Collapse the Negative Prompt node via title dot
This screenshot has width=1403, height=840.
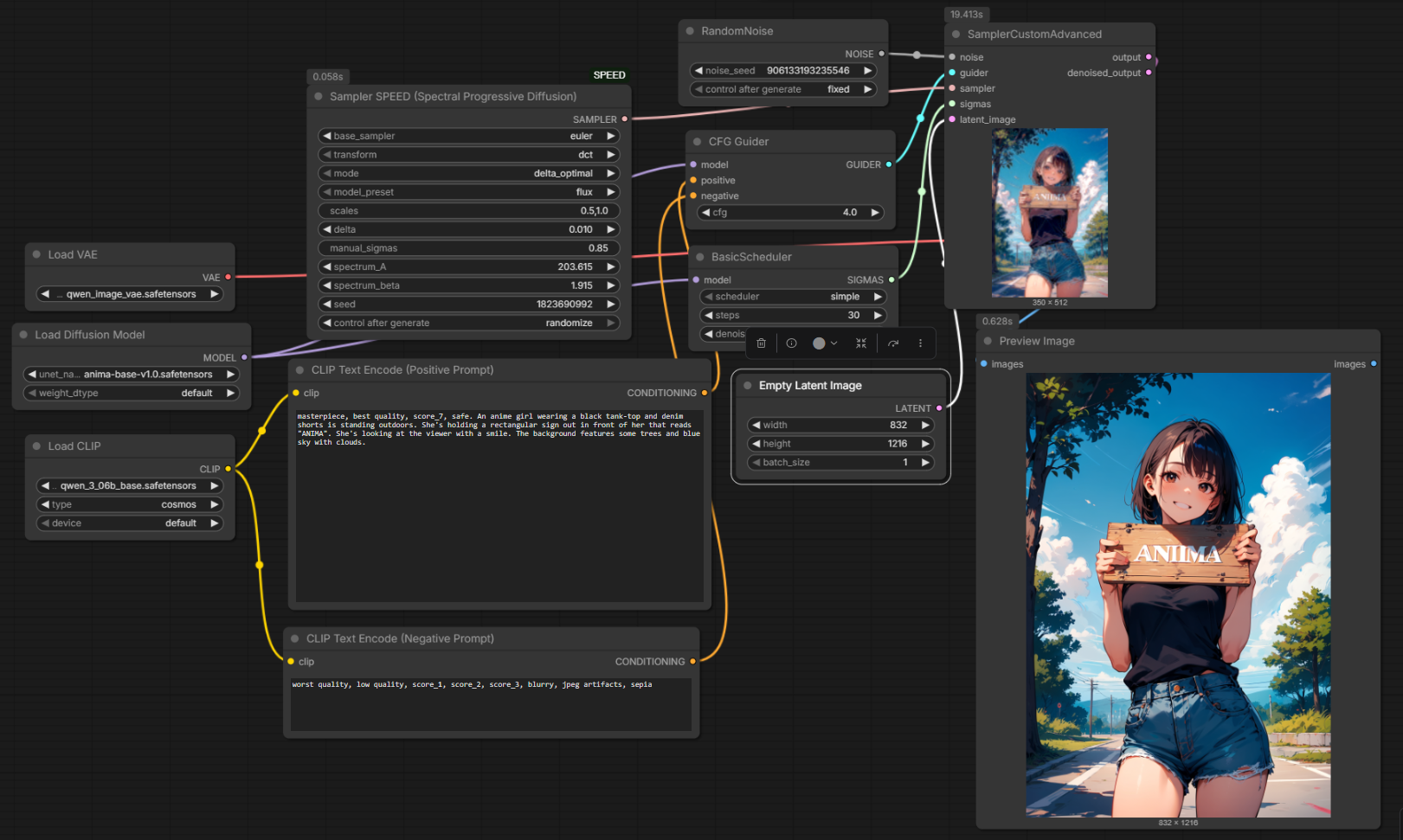click(x=295, y=638)
